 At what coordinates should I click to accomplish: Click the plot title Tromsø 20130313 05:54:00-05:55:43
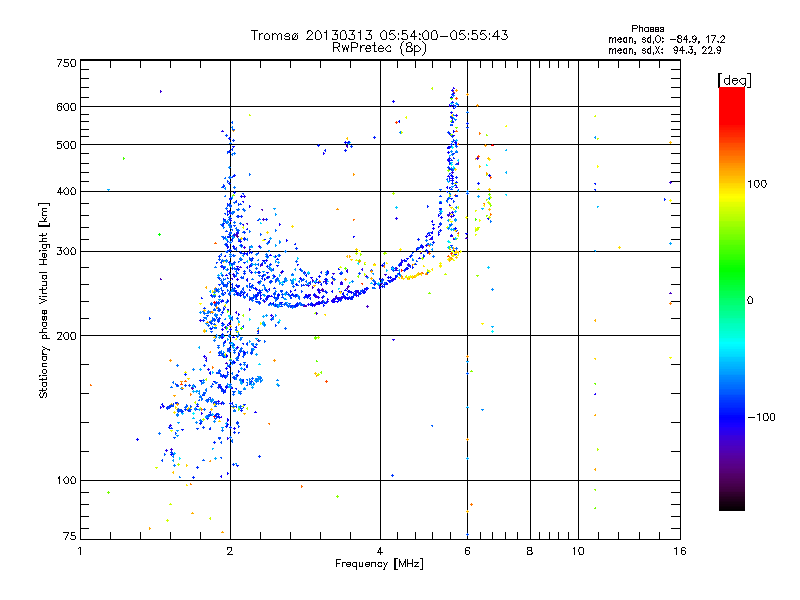tap(379, 35)
